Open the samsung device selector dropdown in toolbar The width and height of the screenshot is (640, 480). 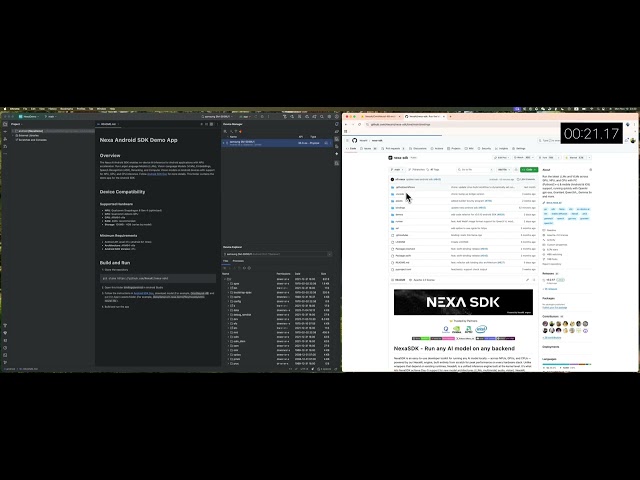(218, 117)
